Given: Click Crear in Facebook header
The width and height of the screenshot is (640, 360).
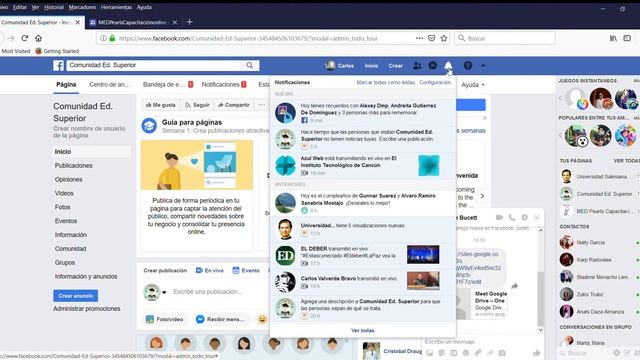Looking at the screenshot, I should coord(396,66).
